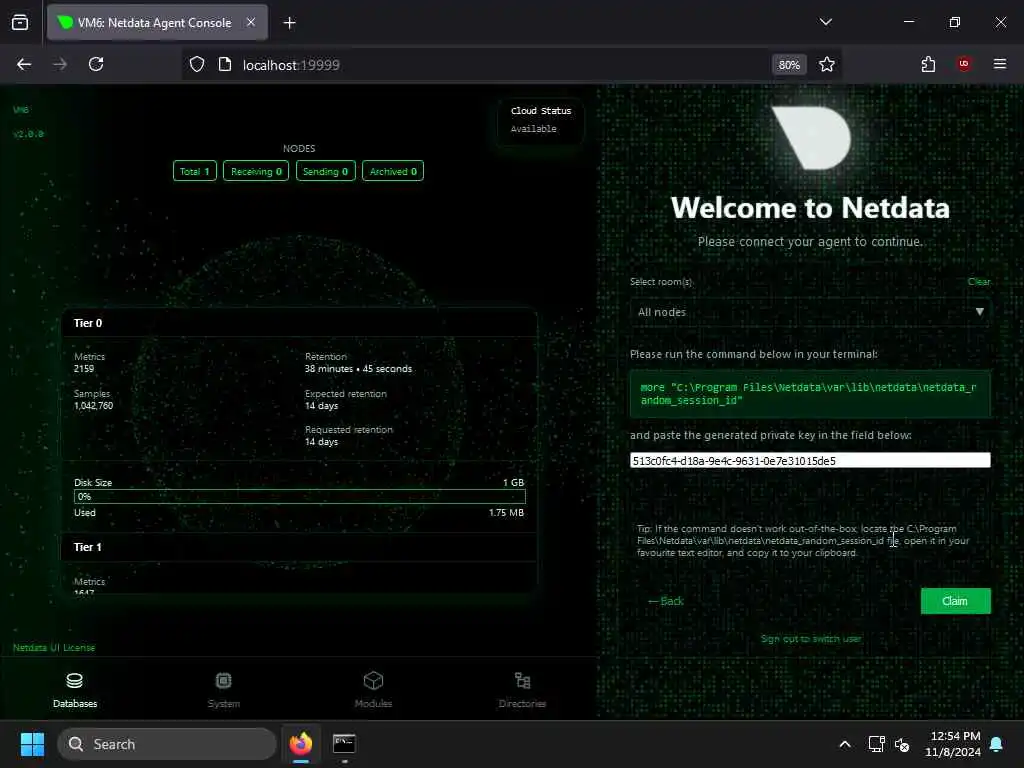Click the browser forward arrow

60,64
